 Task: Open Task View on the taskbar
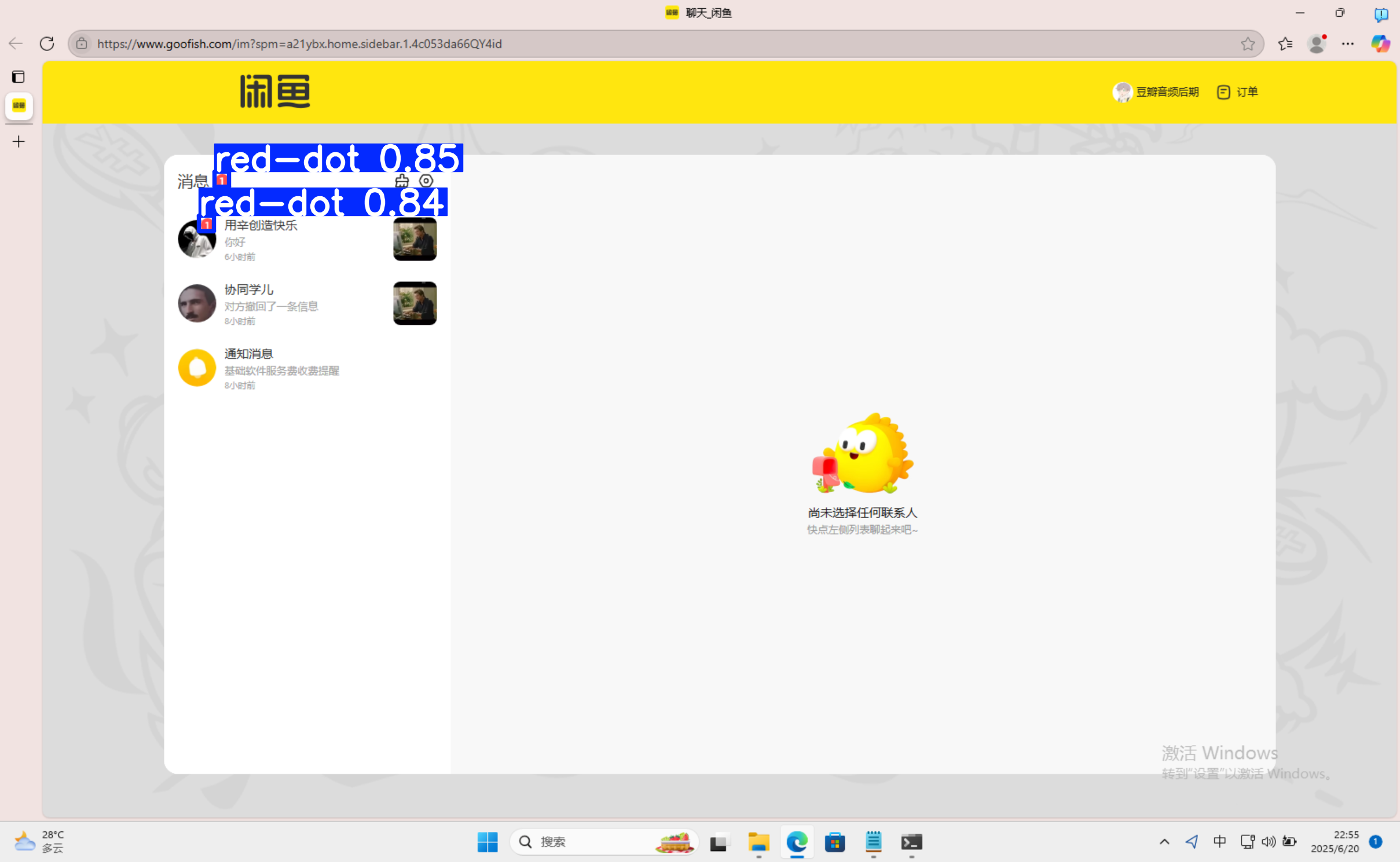(719, 842)
